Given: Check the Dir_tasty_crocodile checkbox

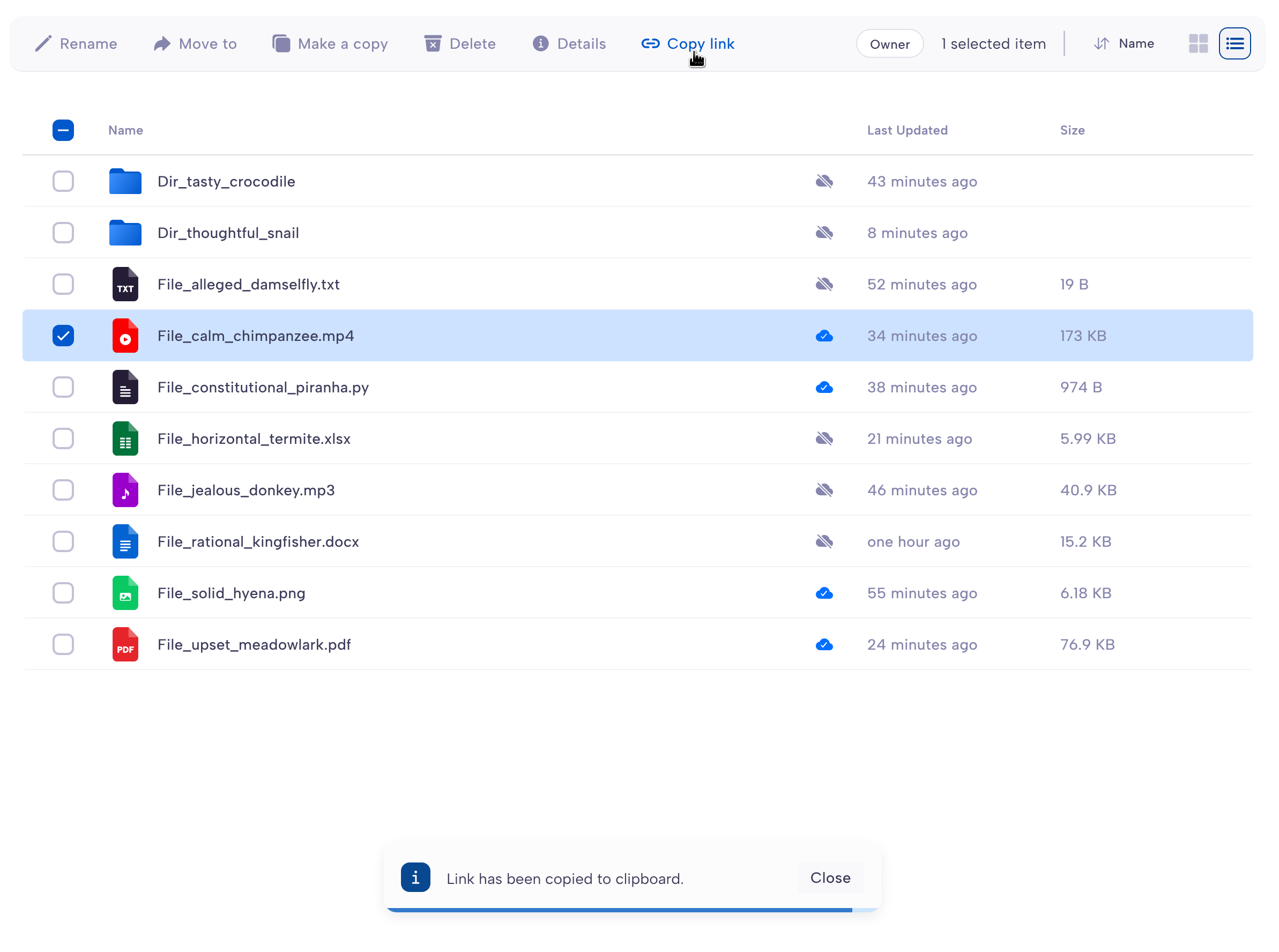Looking at the screenshot, I should coord(63,182).
